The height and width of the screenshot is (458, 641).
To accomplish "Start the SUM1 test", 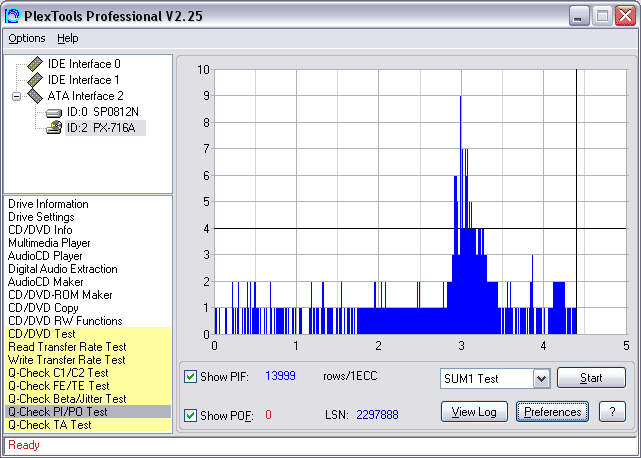I will pos(591,377).
